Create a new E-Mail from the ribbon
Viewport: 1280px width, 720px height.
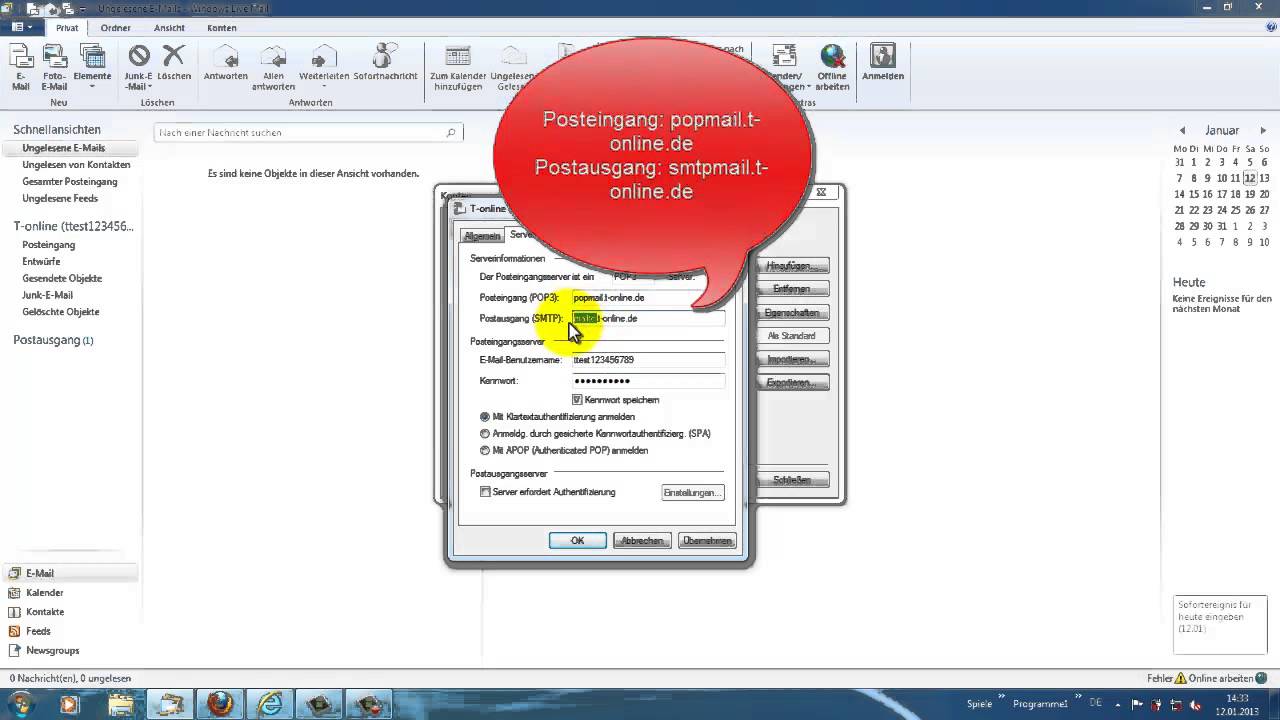[x=21, y=68]
